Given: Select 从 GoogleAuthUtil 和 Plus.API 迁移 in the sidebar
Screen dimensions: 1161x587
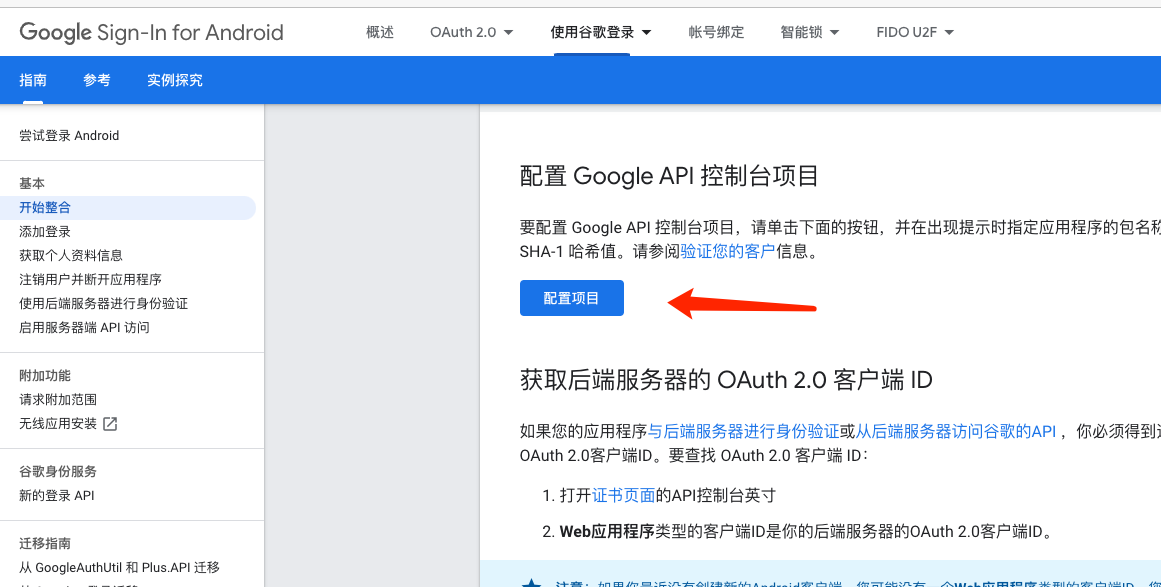Looking at the screenshot, I should 119,568.
